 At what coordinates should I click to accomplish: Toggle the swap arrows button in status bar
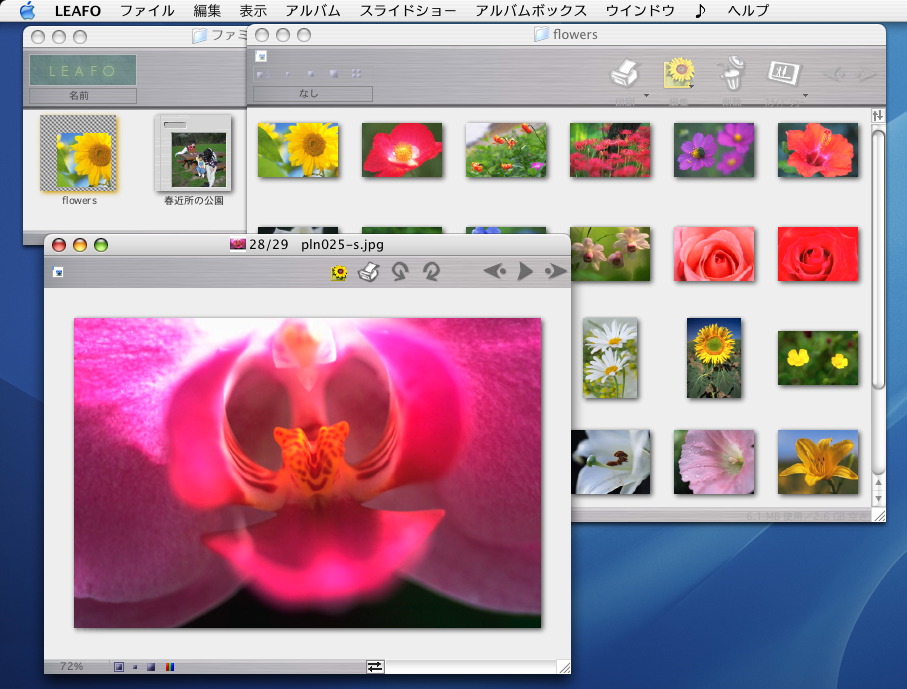click(x=375, y=666)
